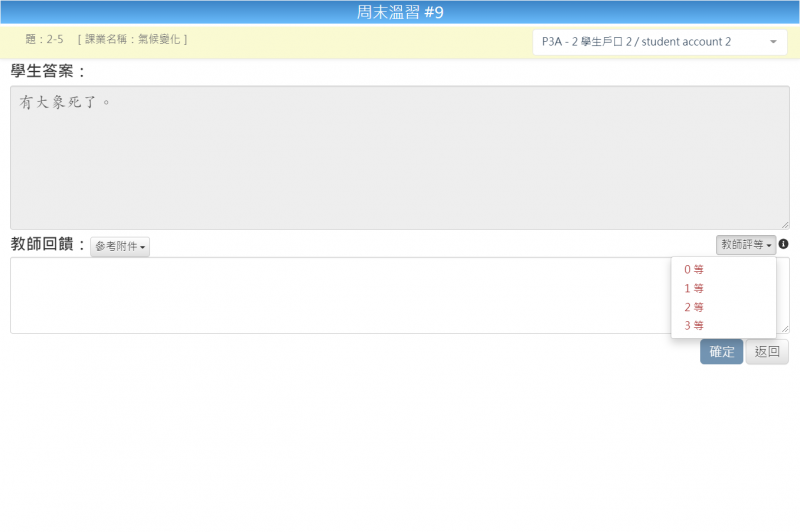
Task: Click the 學生答案 heading
Action: coord(48,71)
